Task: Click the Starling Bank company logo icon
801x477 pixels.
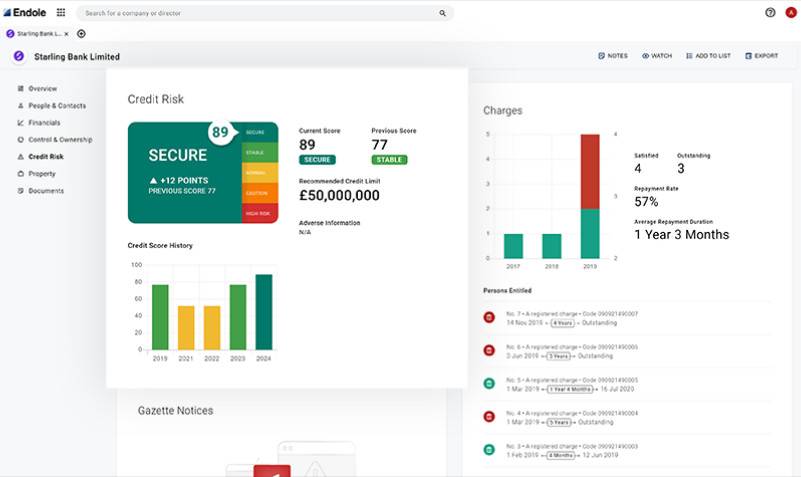Action: point(19,57)
